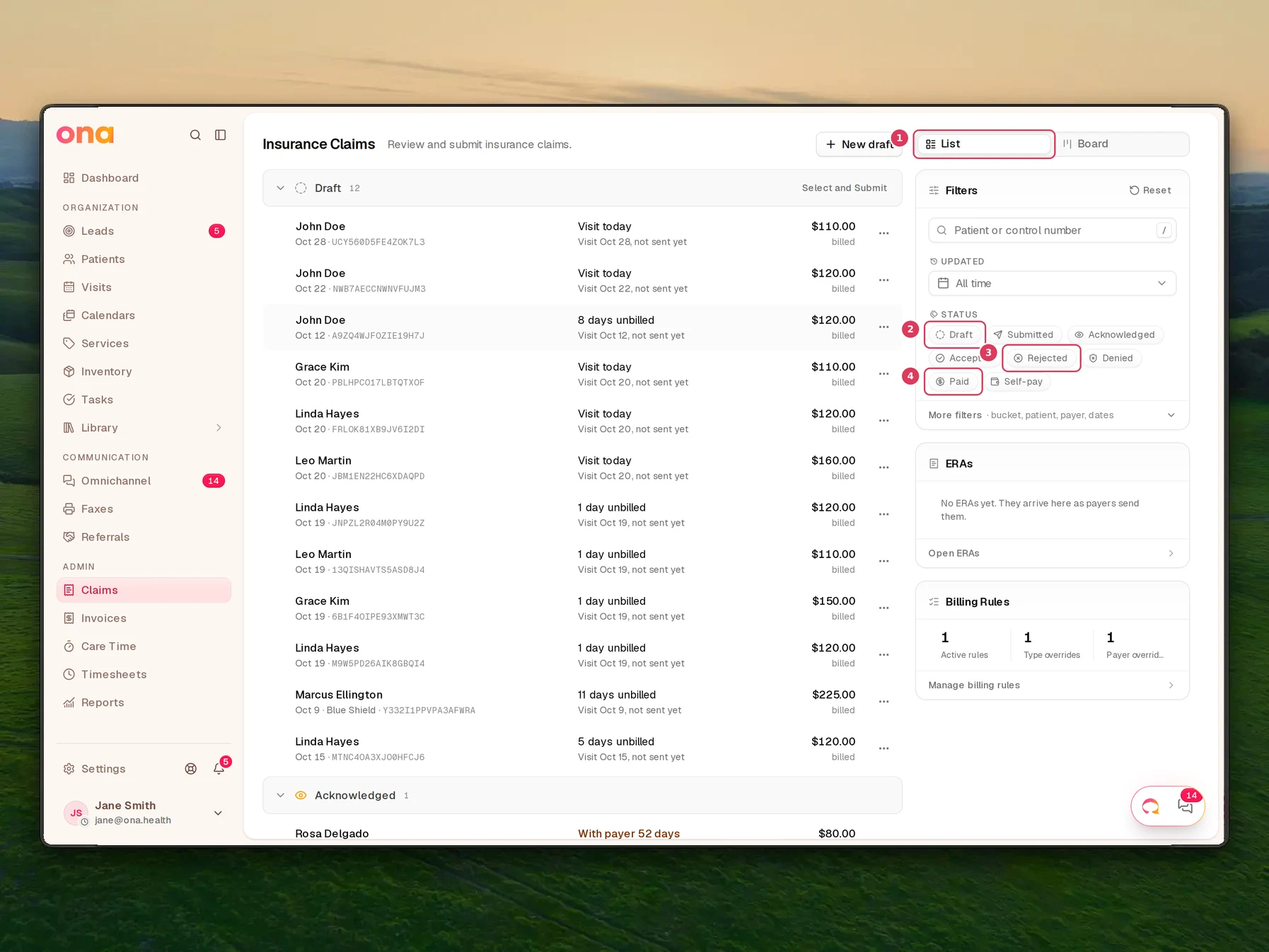Viewport: 1269px width, 952px height.
Task: Open the Ona assistant floating icon
Action: coord(1151,806)
